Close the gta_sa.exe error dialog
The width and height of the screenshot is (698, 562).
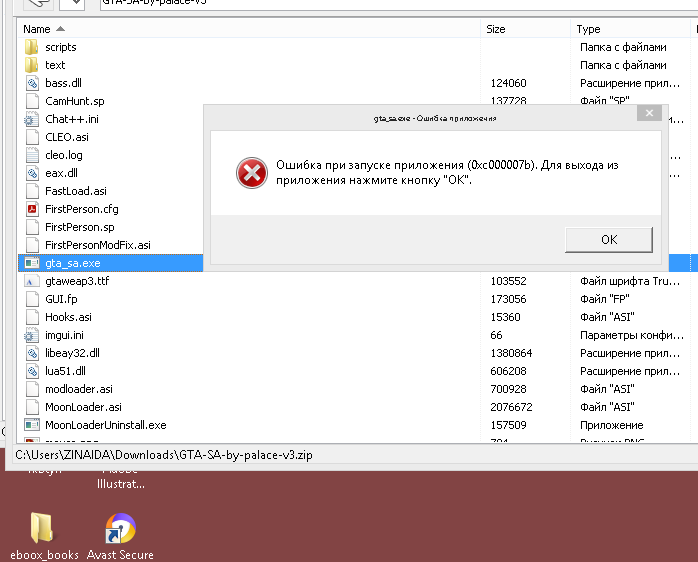point(649,115)
